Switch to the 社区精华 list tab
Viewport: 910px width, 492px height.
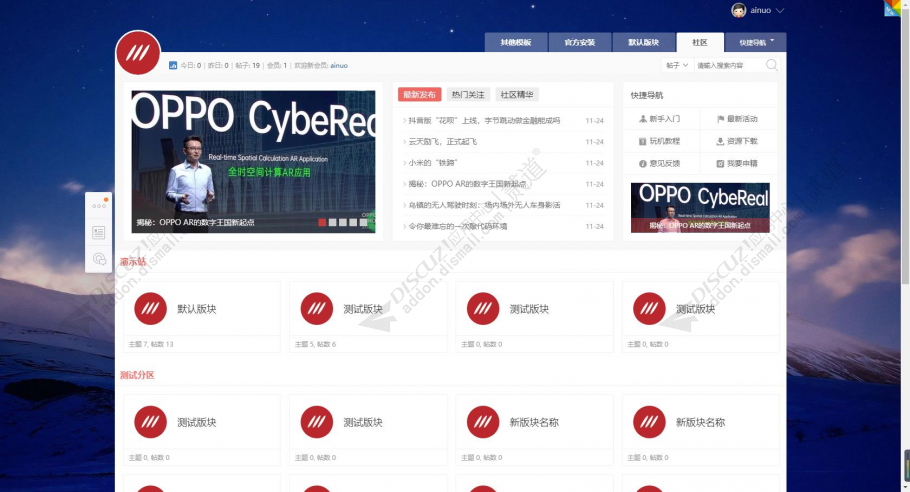[x=517, y=95]
